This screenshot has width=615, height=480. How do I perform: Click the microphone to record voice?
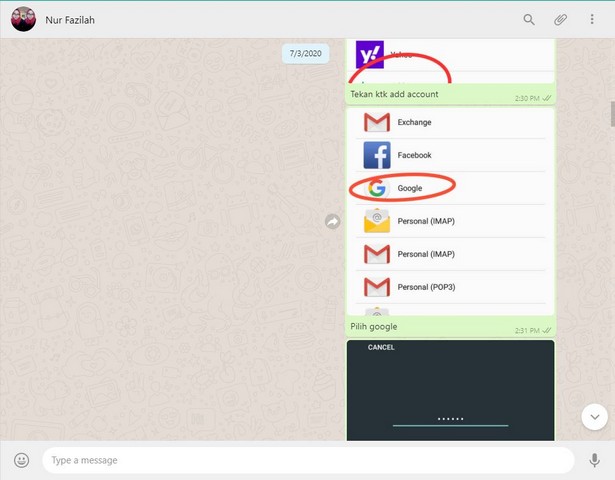595,460
